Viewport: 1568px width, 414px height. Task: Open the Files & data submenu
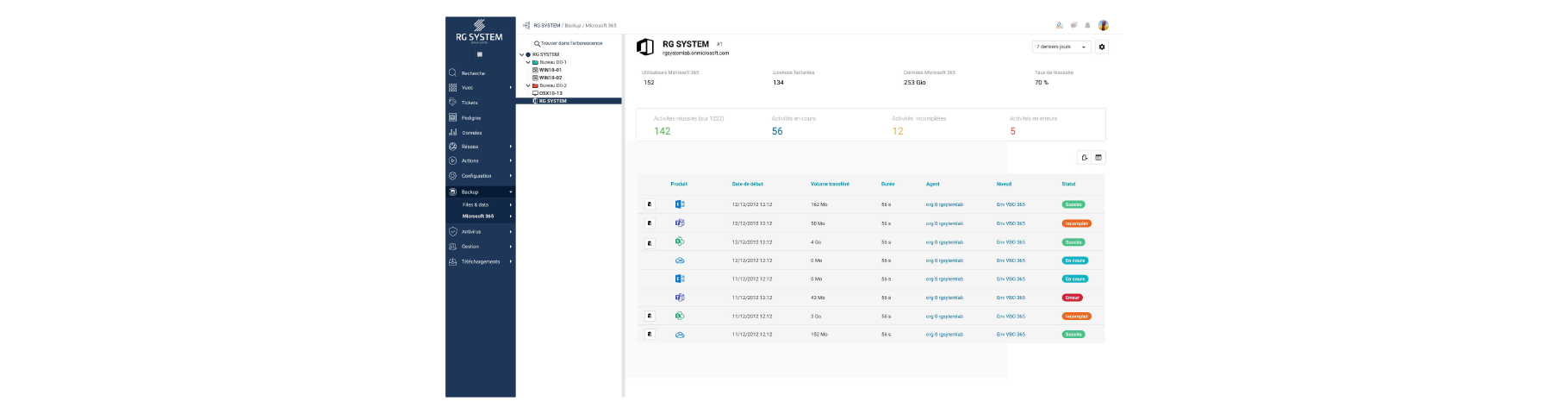tap(476, 205)
